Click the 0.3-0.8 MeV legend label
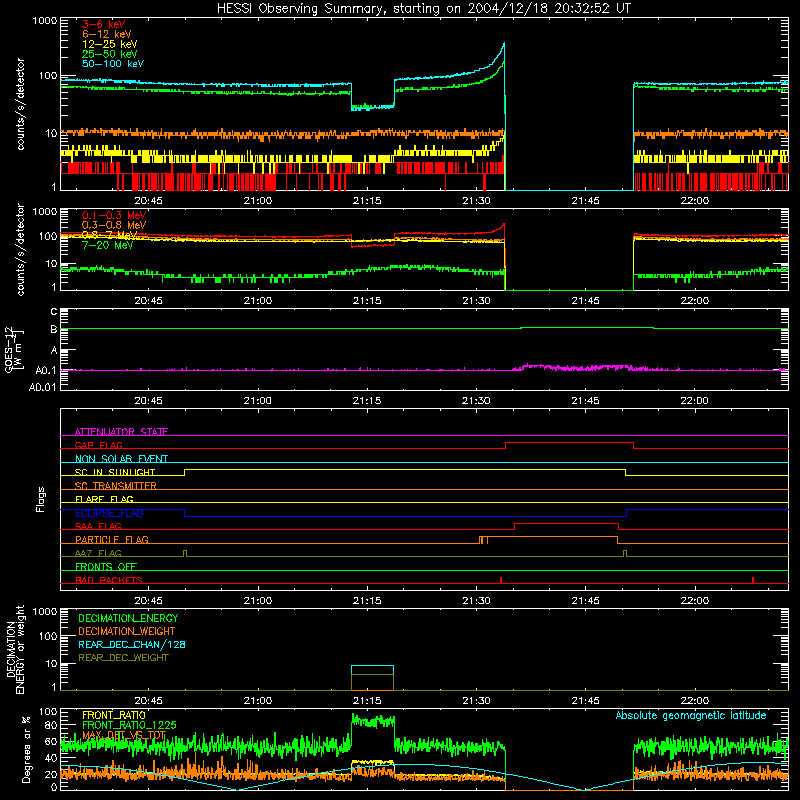The height and width of the screenshot is (800, 800). point(114,225)
